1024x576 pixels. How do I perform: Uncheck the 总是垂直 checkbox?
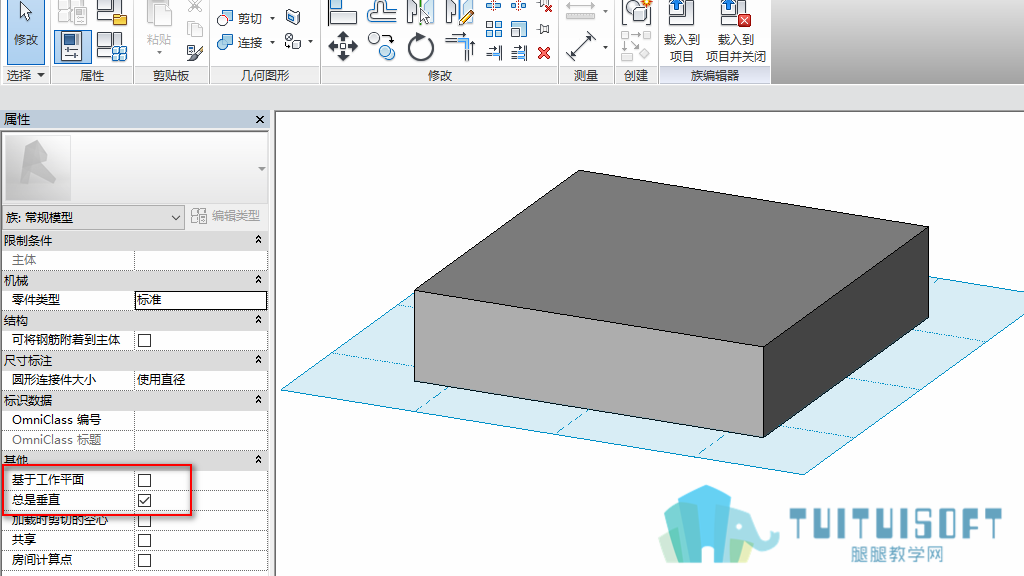(x=144, y=500)
